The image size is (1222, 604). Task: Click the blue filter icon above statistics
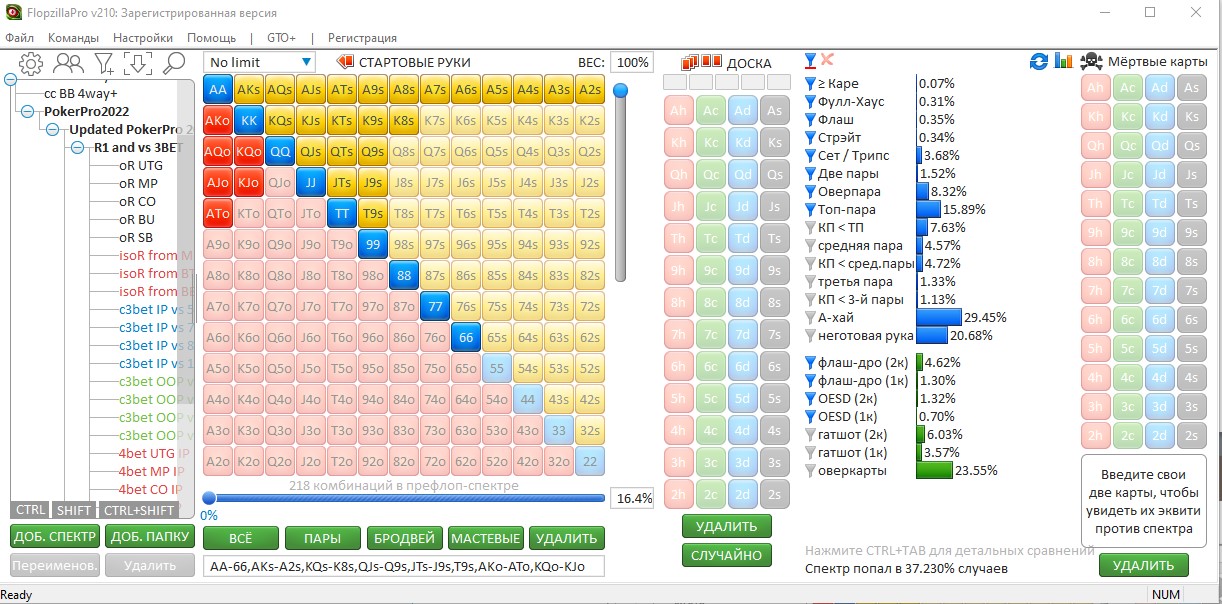coord(810,61)
